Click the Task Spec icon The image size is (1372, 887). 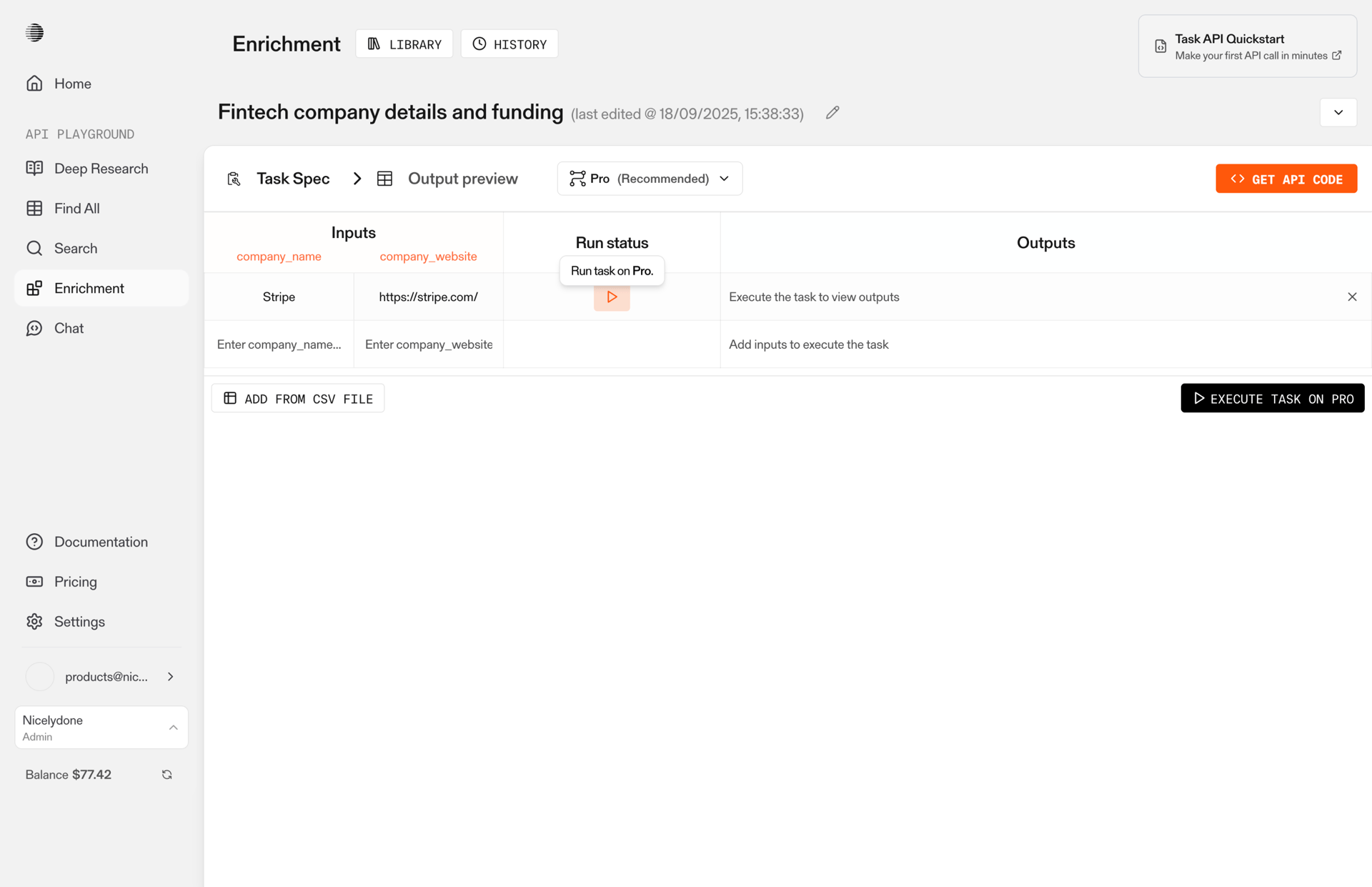(x=234, y=178)
